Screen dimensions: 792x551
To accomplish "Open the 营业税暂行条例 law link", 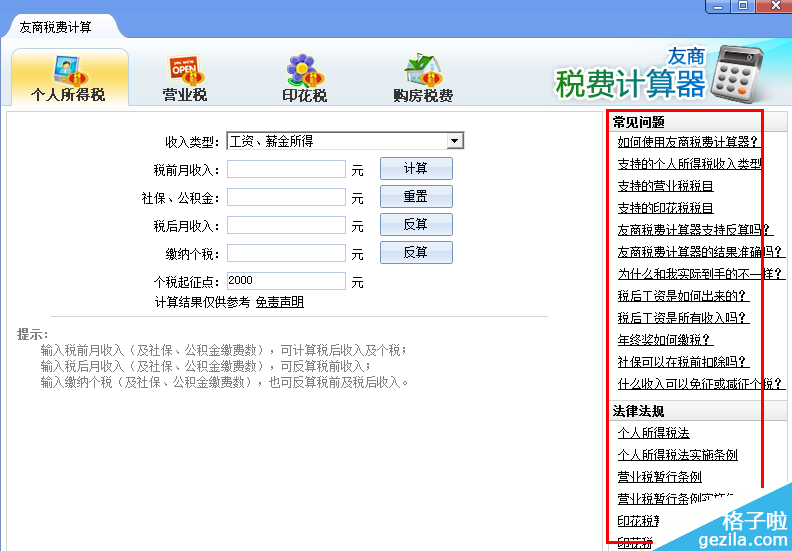I will click(659, 477).
